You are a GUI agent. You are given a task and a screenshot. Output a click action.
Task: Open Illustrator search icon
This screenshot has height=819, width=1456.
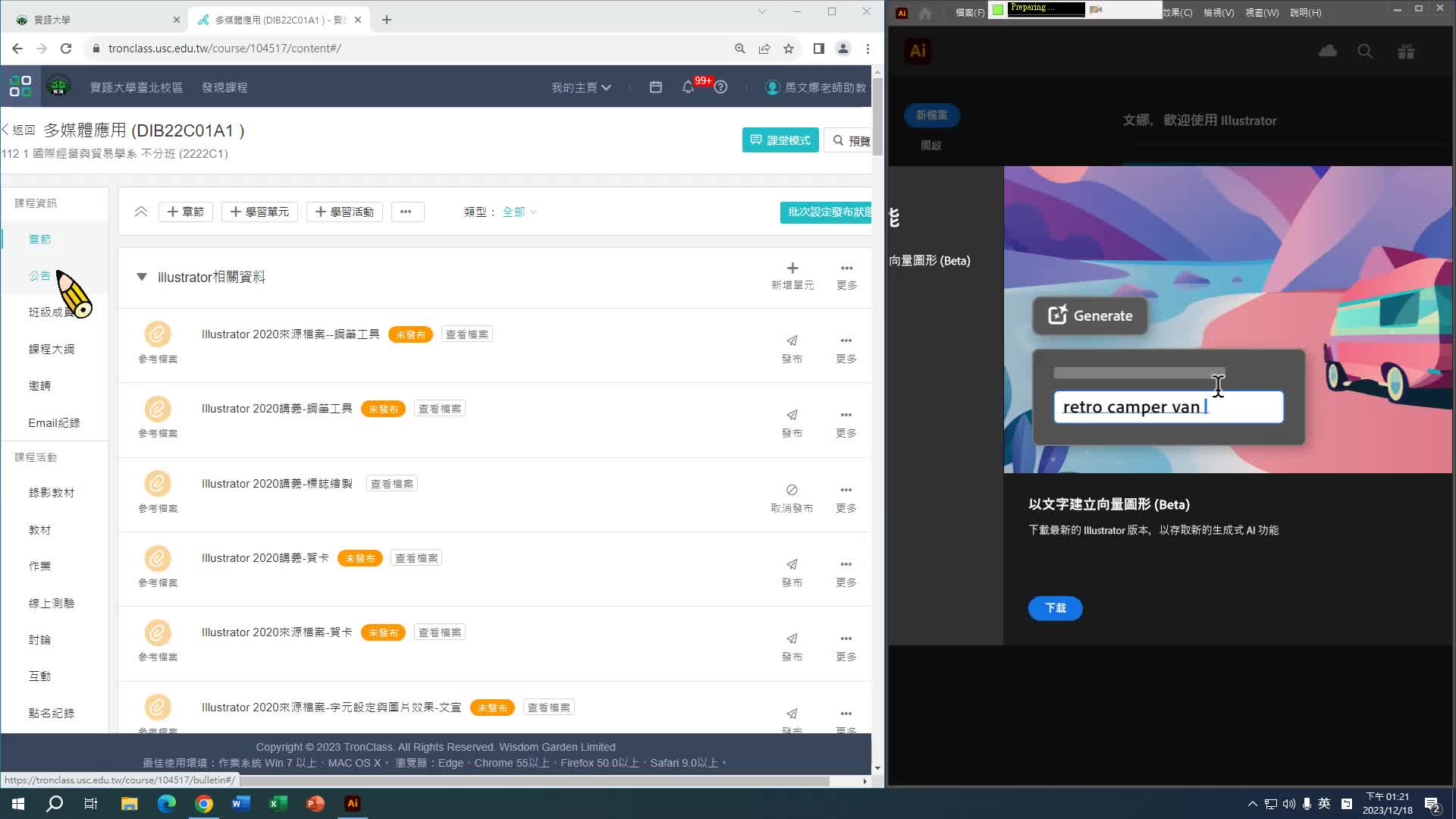point(1365,51)
